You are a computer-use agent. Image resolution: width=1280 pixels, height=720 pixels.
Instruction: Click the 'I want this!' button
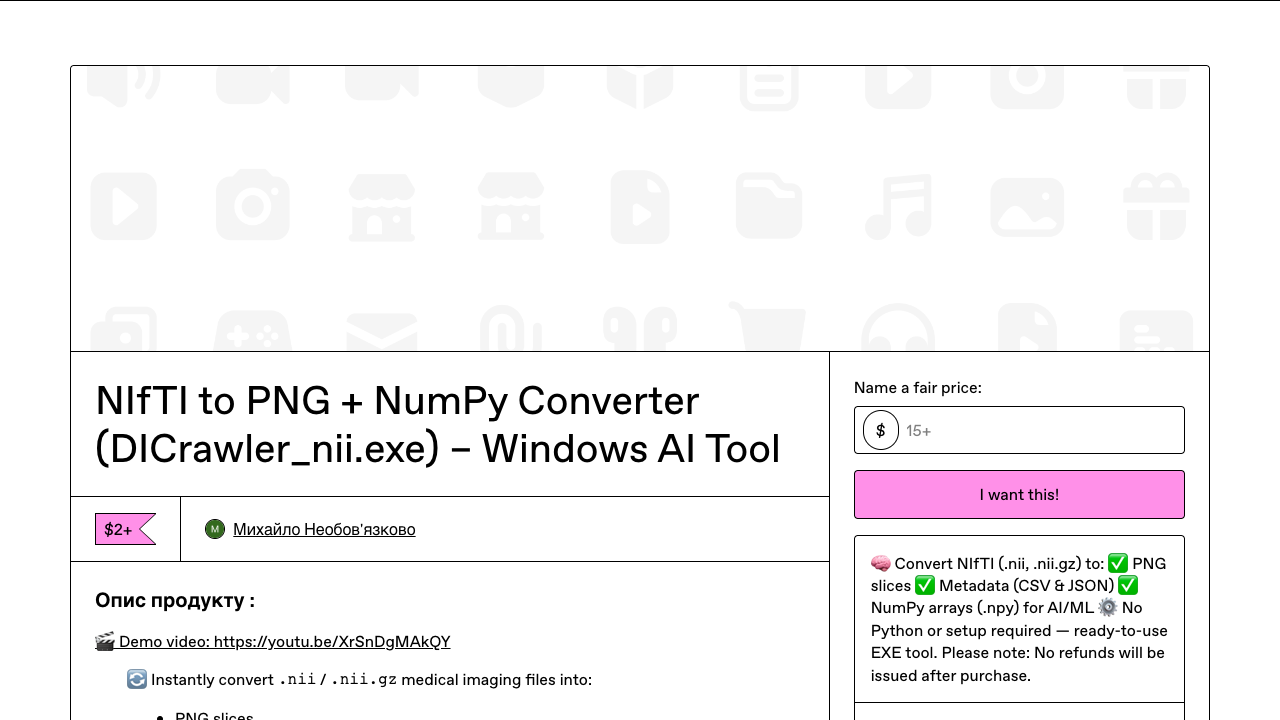pyautogui.click(x=1019, y=494)
